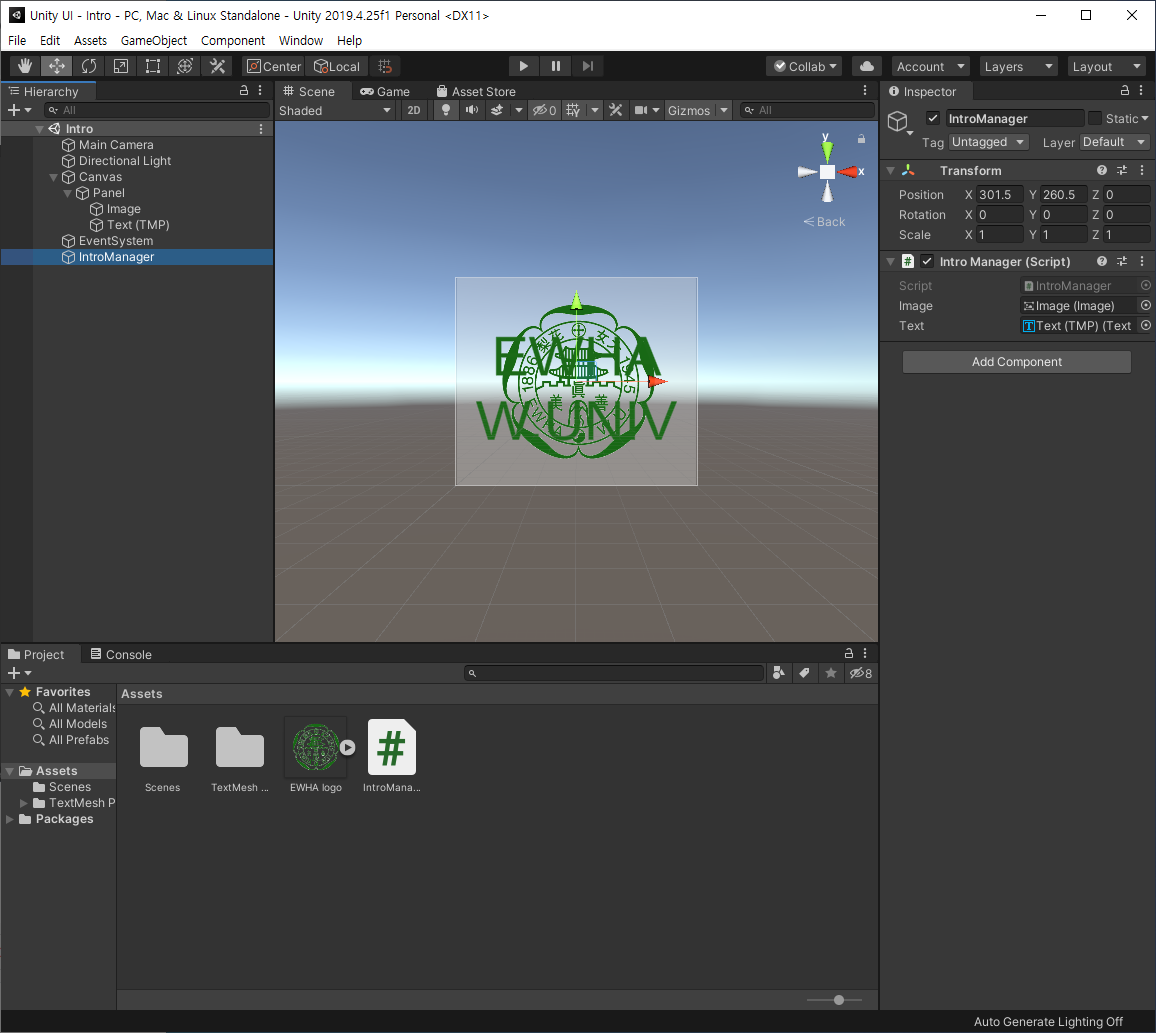Switch to the Console tab
1156x1033 pixels.
121,654
